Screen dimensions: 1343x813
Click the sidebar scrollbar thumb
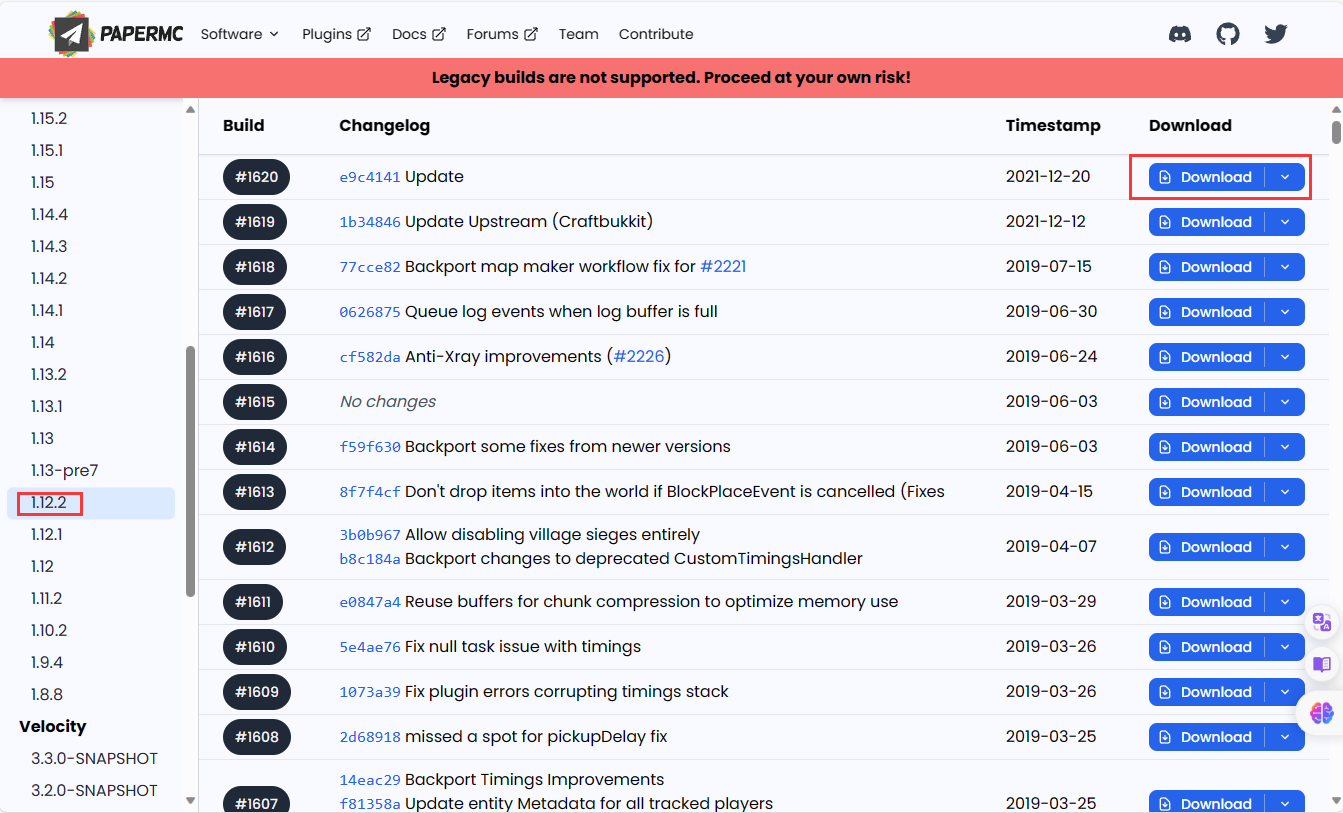click(190, 471)
